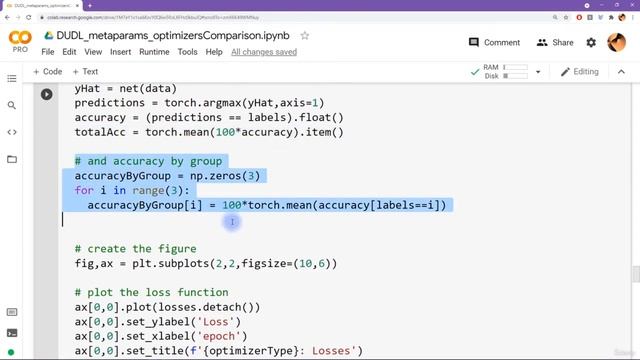Open the Chrome profile avatar
The image size is (640, 360).
tap(622, 18)
